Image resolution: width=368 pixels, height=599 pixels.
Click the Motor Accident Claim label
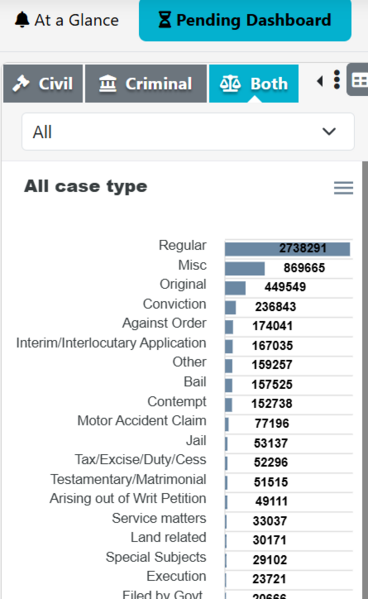141,421
